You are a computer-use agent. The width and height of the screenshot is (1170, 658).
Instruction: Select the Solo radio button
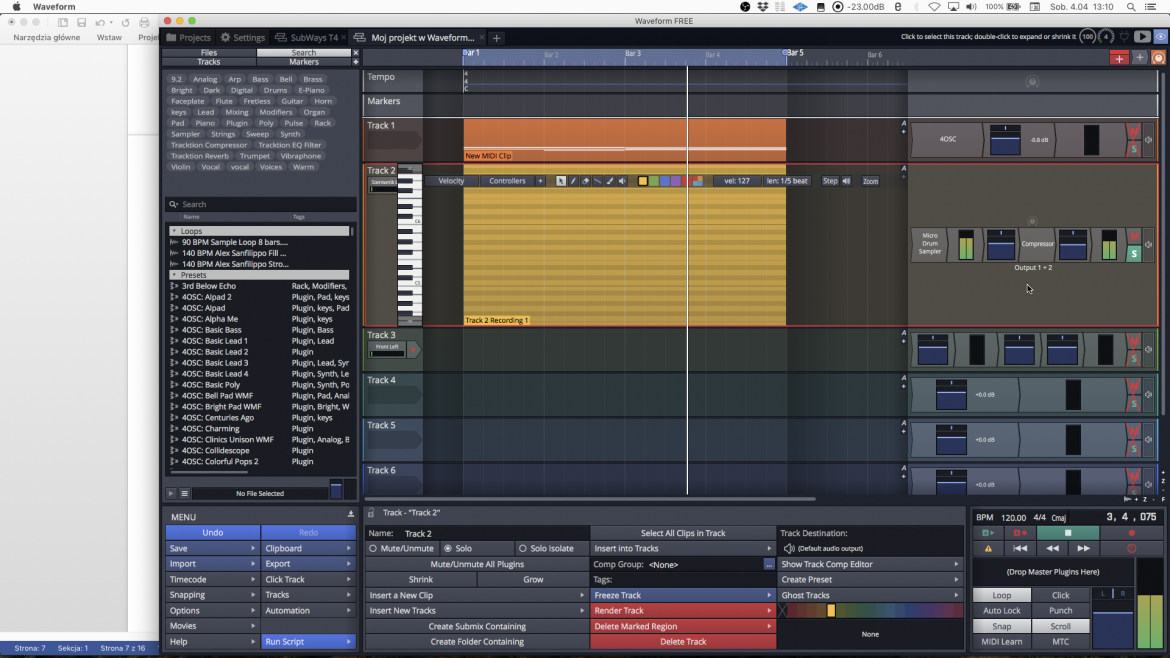448,548
